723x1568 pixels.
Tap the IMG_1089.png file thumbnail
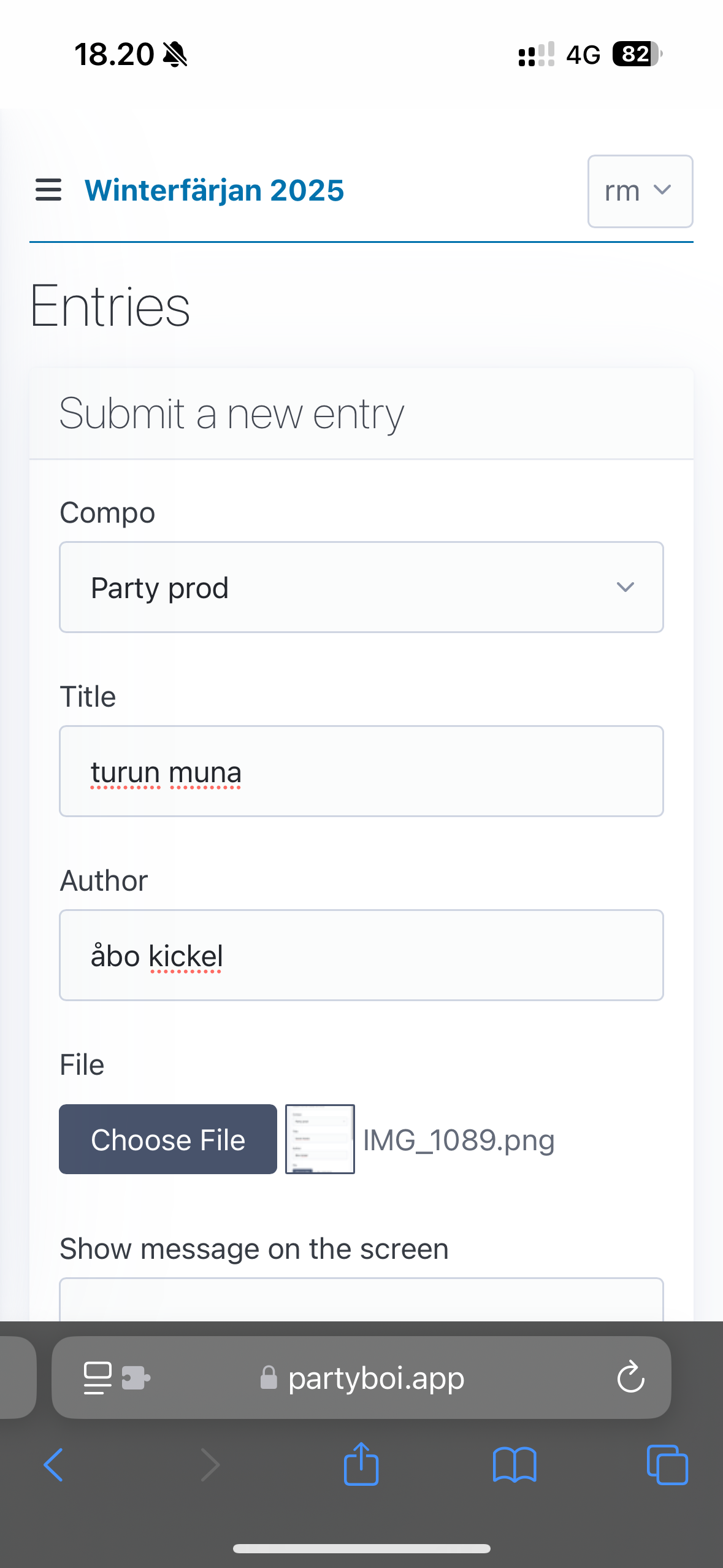[320, 1139]
